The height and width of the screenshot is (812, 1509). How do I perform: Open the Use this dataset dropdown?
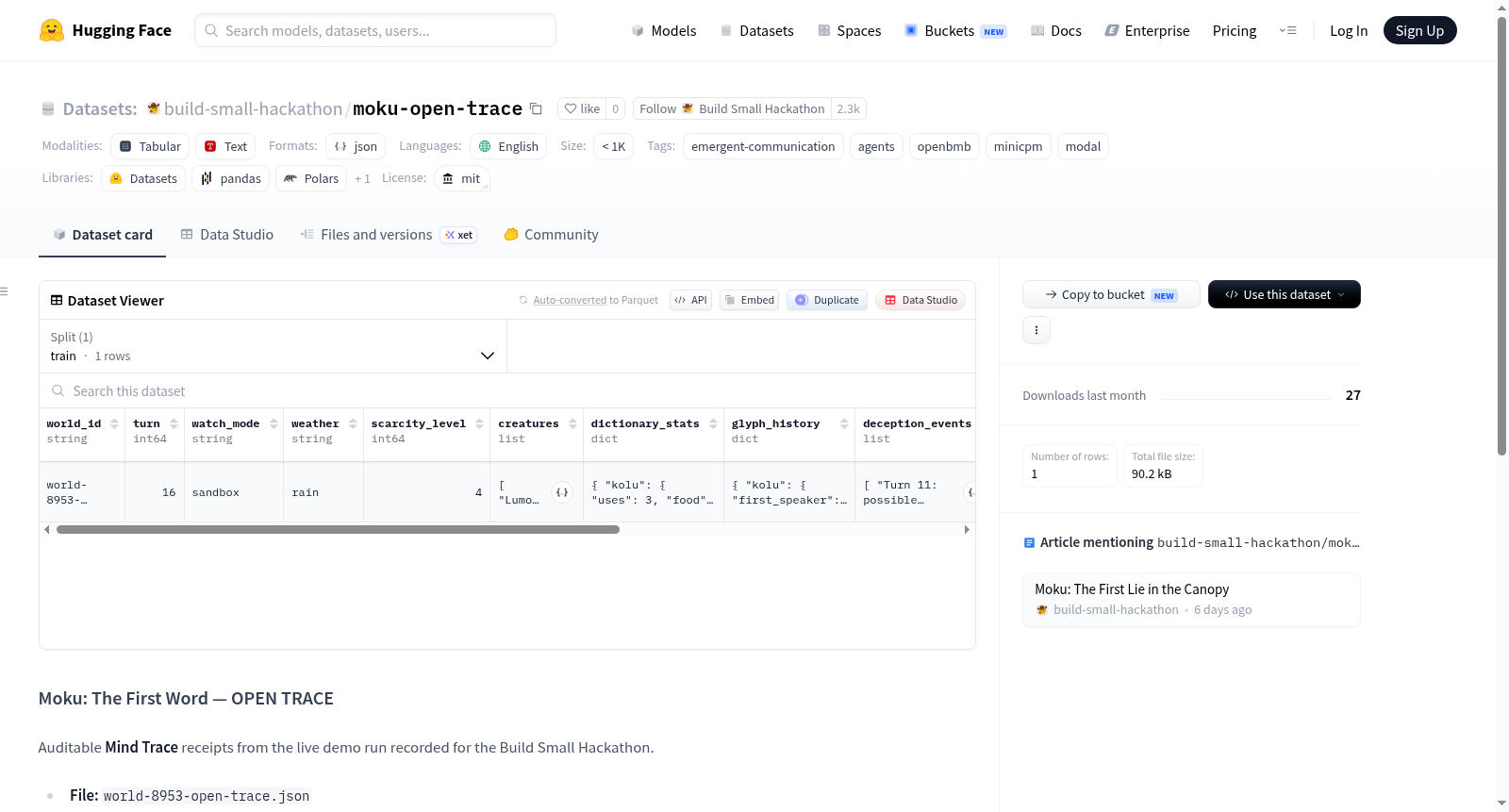(x=1285, y=294)
